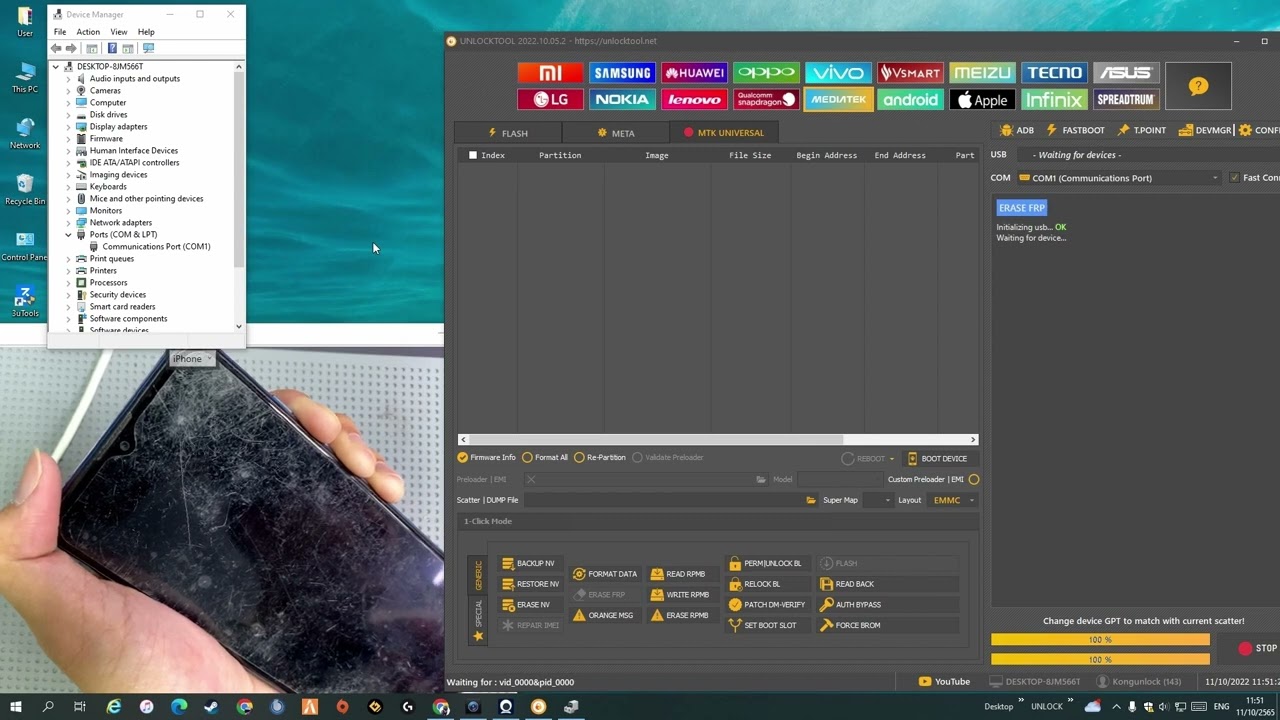Select the Apple brand icon
Image resolution: width=1280 pixels, height=720 pixels.
(x=982, y=99)
